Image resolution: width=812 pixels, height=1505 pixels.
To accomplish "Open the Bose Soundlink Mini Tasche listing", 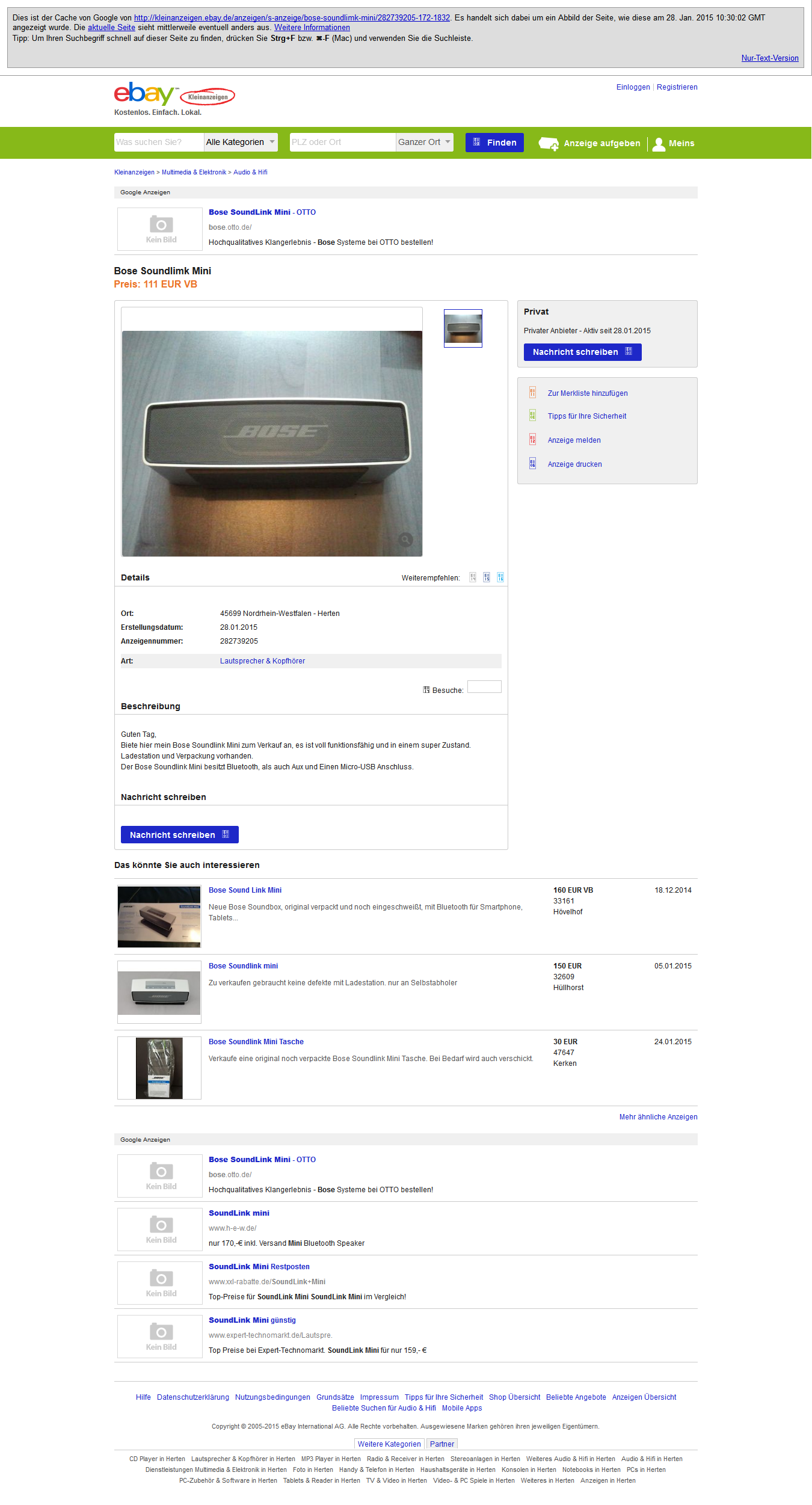I will click(256, 1042).
